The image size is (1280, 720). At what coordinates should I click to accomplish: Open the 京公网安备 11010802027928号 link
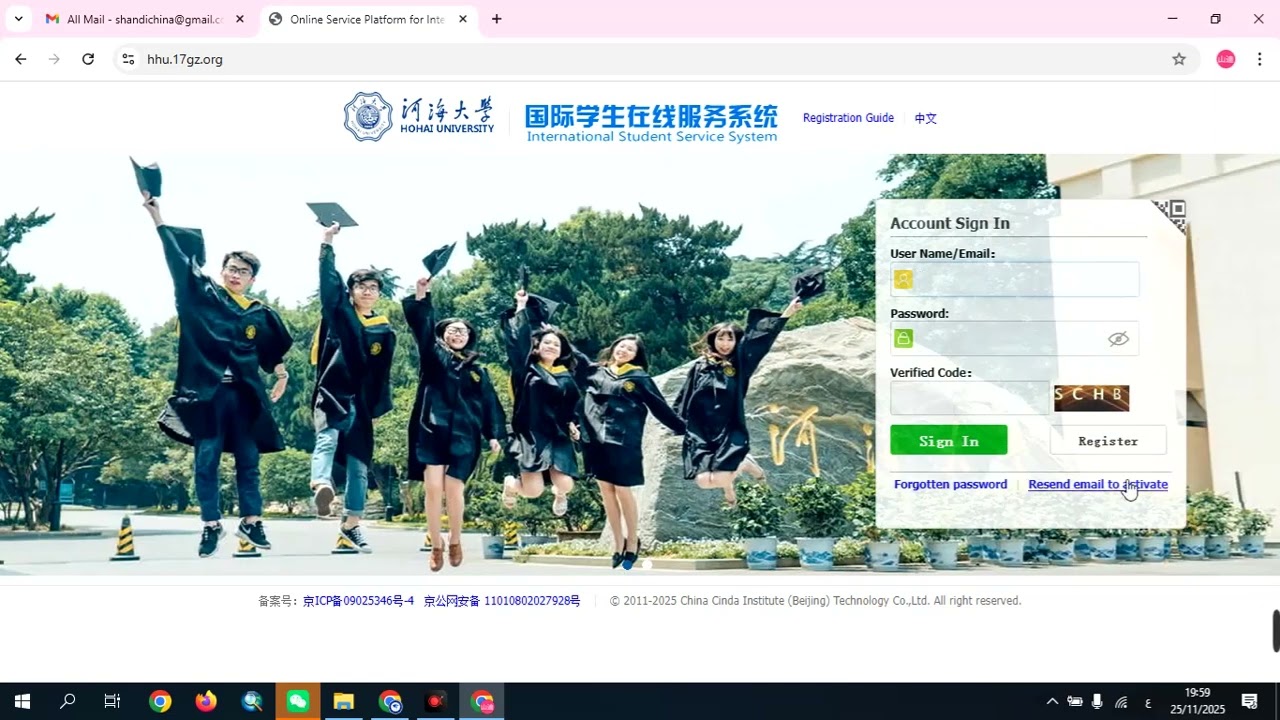[x=502, y=601]
